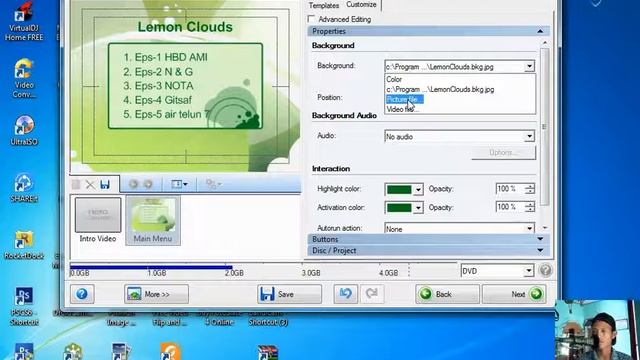Screen dimensions: 640x360
Task: Click the round help icon beside the DVD selector
Action: pyautogui.click(x=545, y=270)
